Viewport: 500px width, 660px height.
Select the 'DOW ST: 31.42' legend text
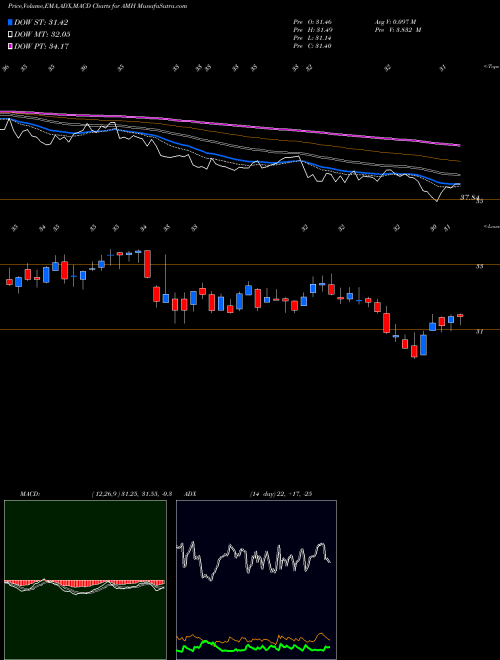pos(41,22)
